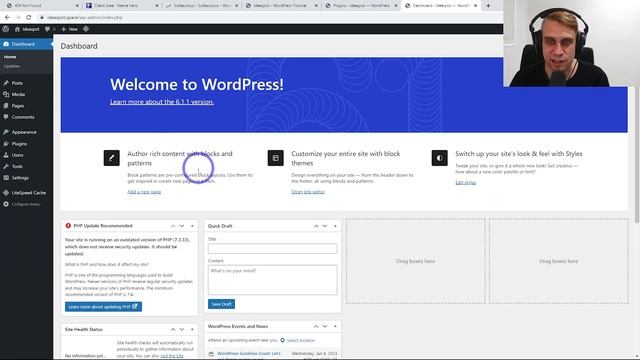Click the Quick Draft Content textarea
The width and height of the screenshot is (640, 360).
(273, 280)
